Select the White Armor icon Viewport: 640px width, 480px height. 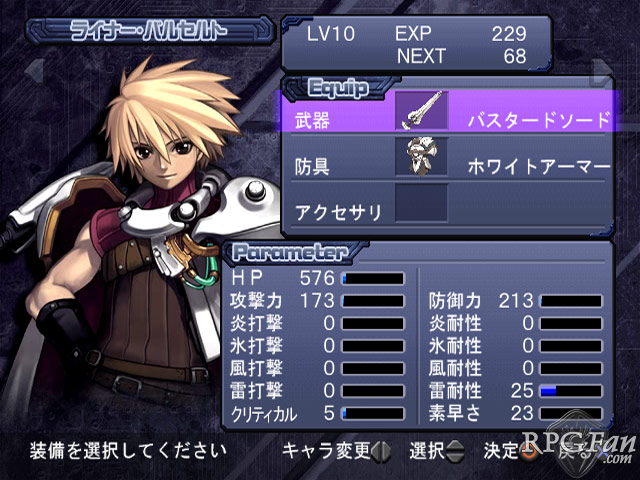coord(421,157)
